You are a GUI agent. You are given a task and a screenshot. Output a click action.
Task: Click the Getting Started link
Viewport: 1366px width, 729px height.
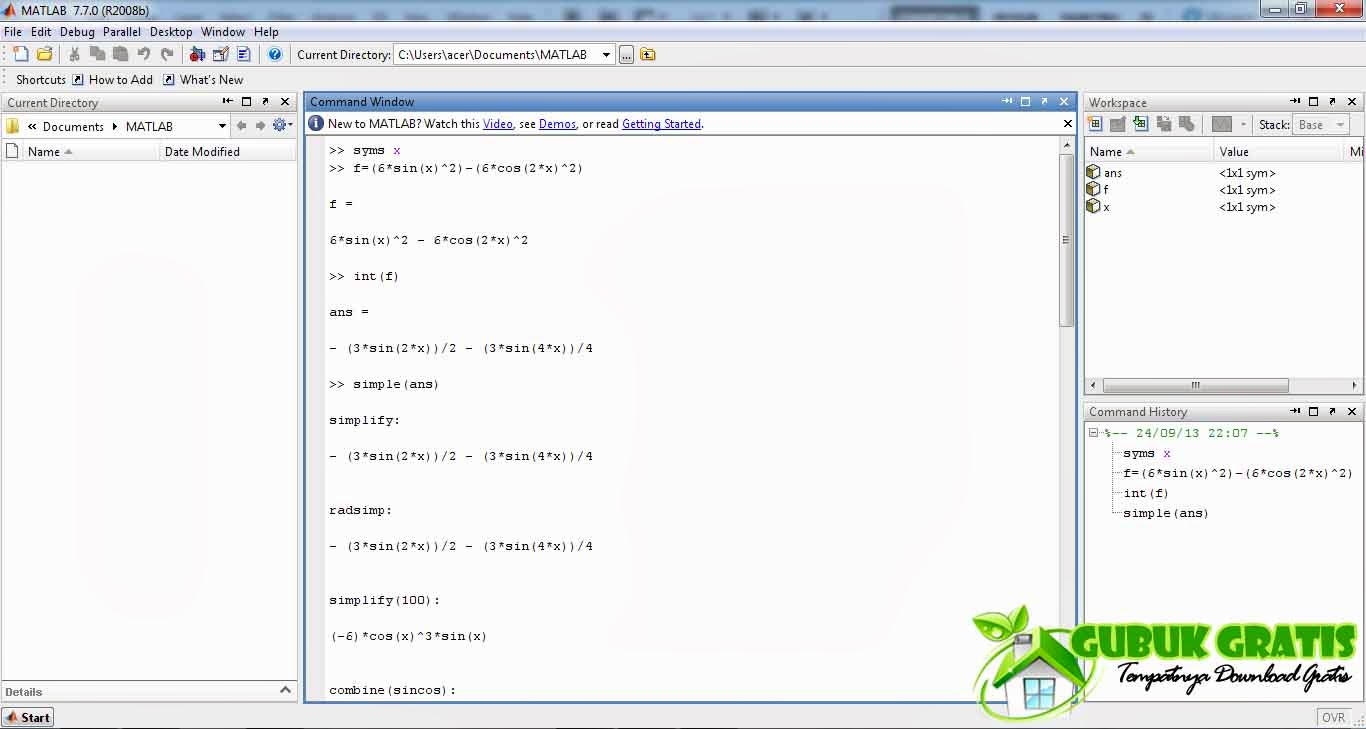tap(660, 124)
